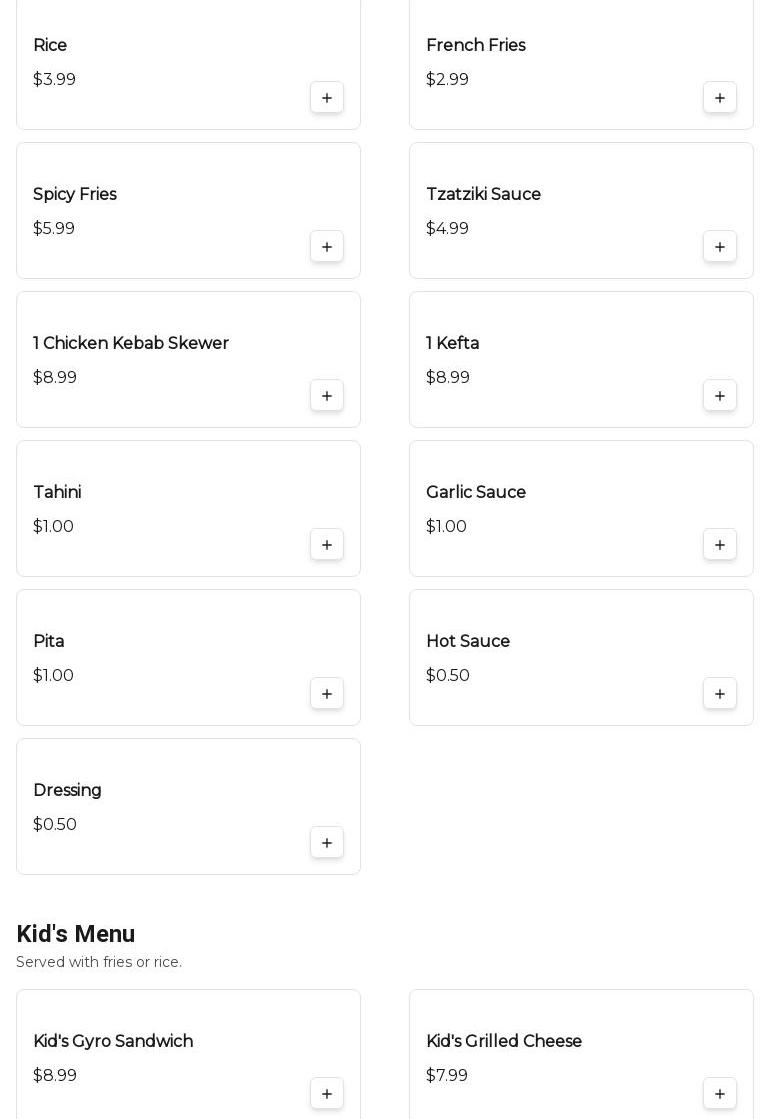Select the 1 Chicken Kebab Skewer name

pyautogui.click(x=131, y=344)
